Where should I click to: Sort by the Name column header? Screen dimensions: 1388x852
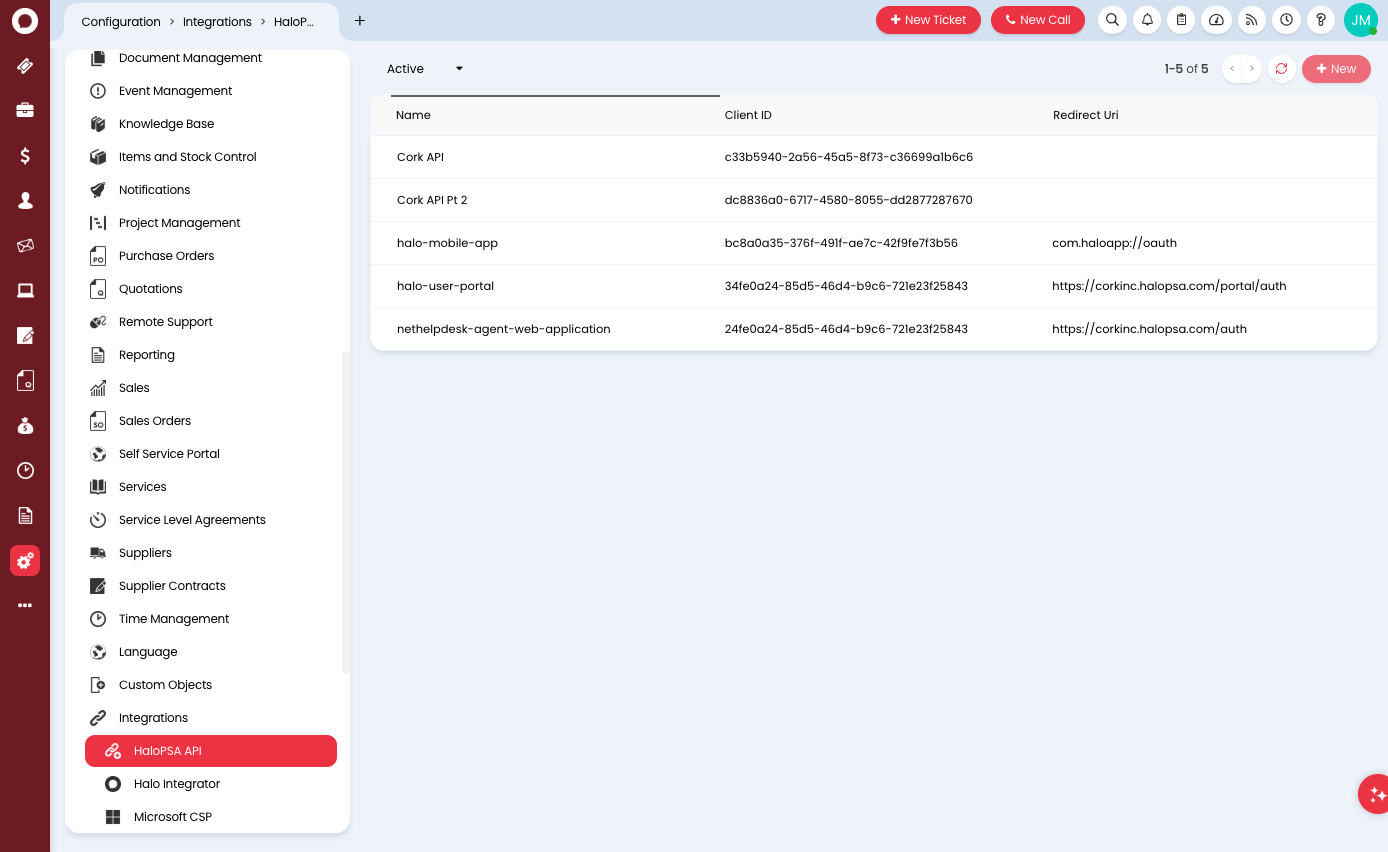coord(413,115)
